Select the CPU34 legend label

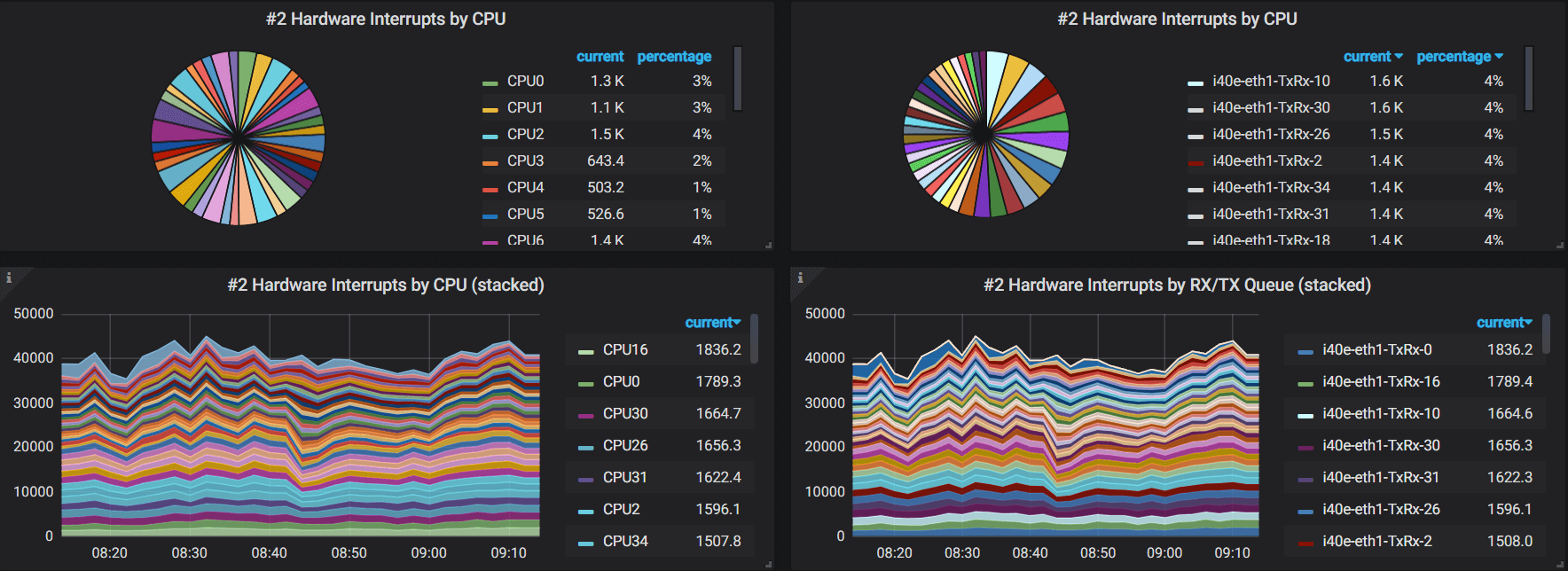(624, 541)
